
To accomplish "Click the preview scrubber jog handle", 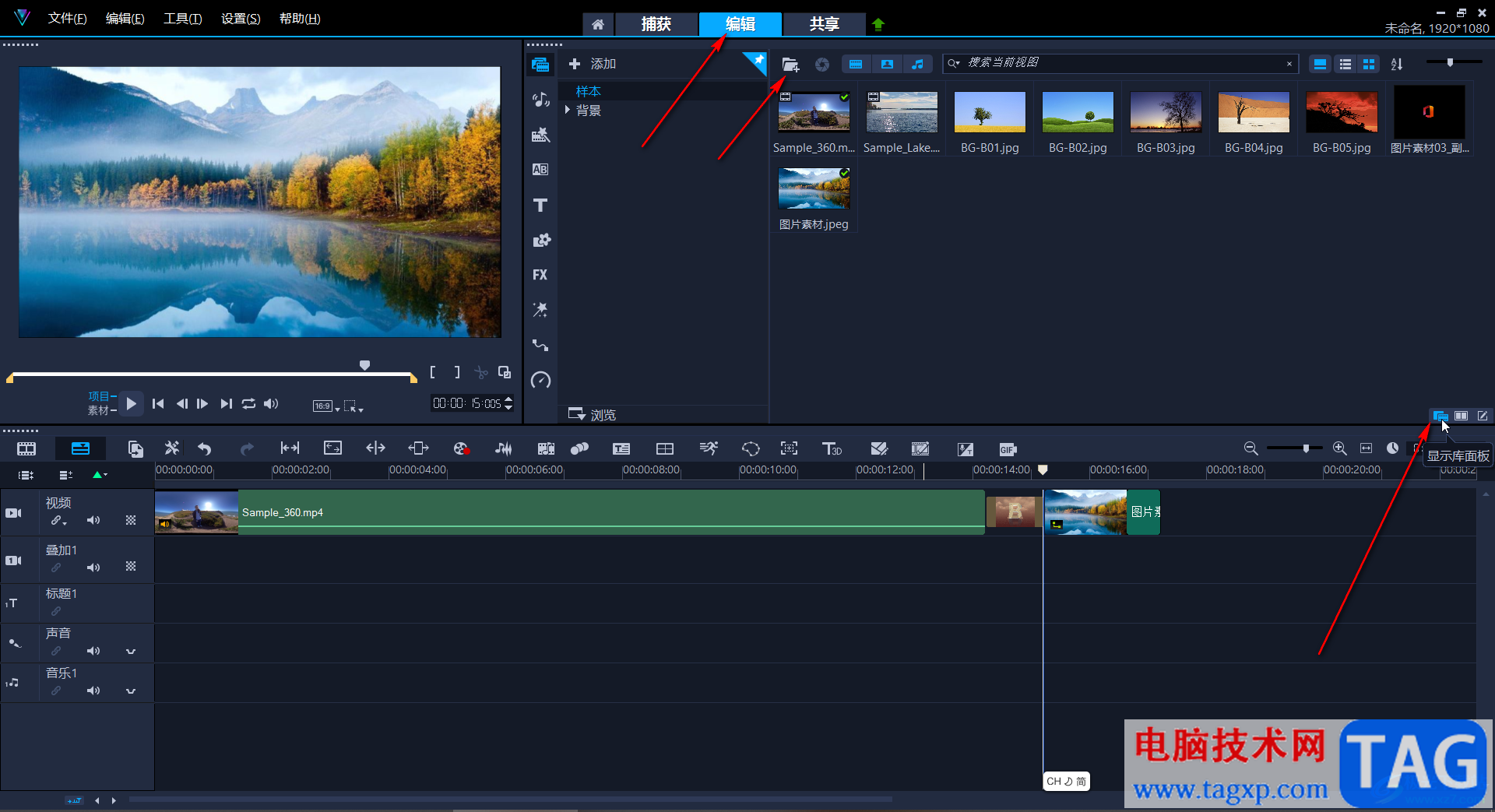I will tap(364, 365).
